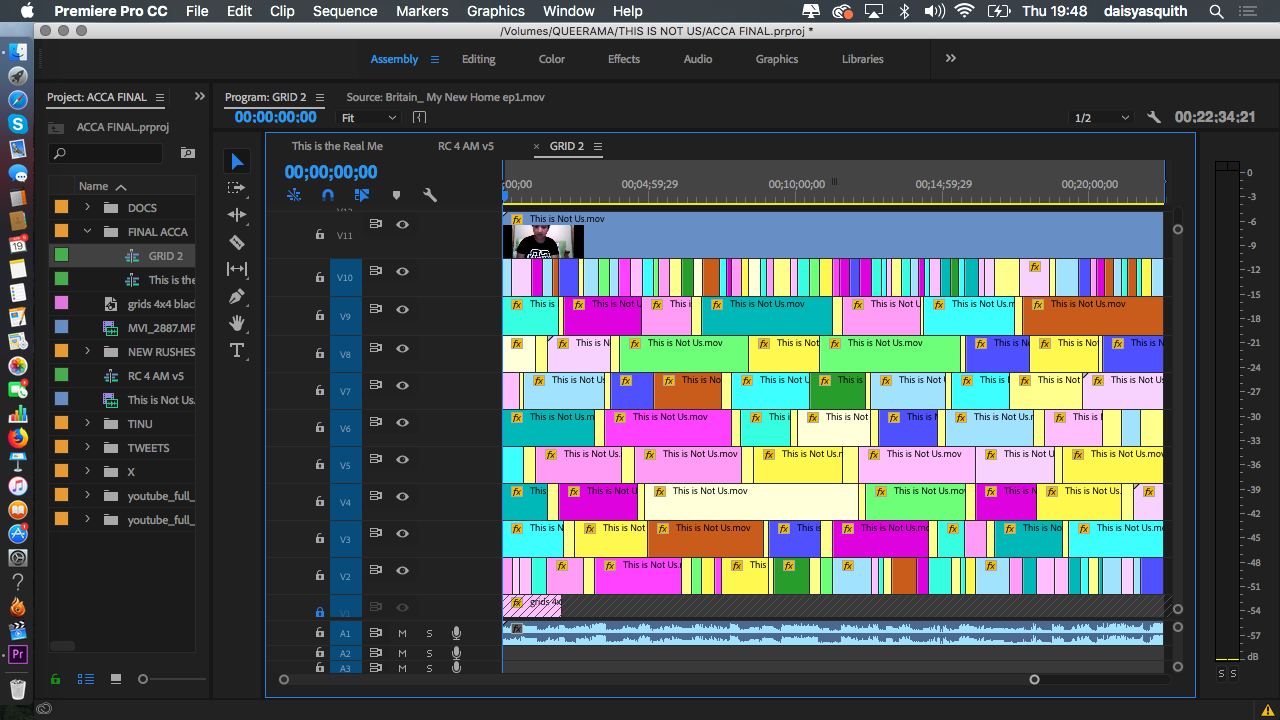The height and width of the screenshot is (720, 1280).
Task: Show more workspaces chevron
Action: (950, 59)
